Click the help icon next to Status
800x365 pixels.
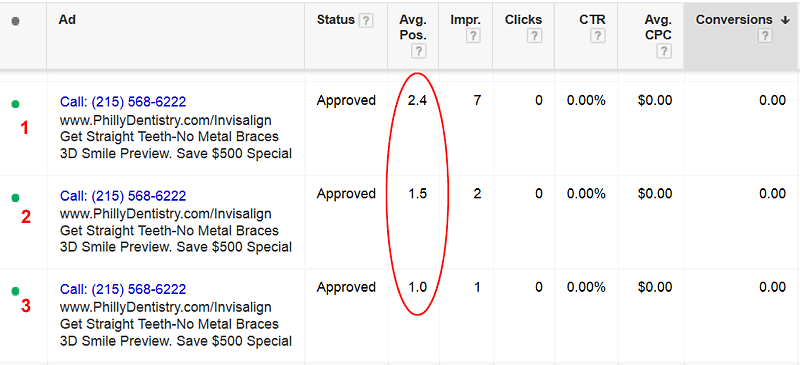pos(366,21)
